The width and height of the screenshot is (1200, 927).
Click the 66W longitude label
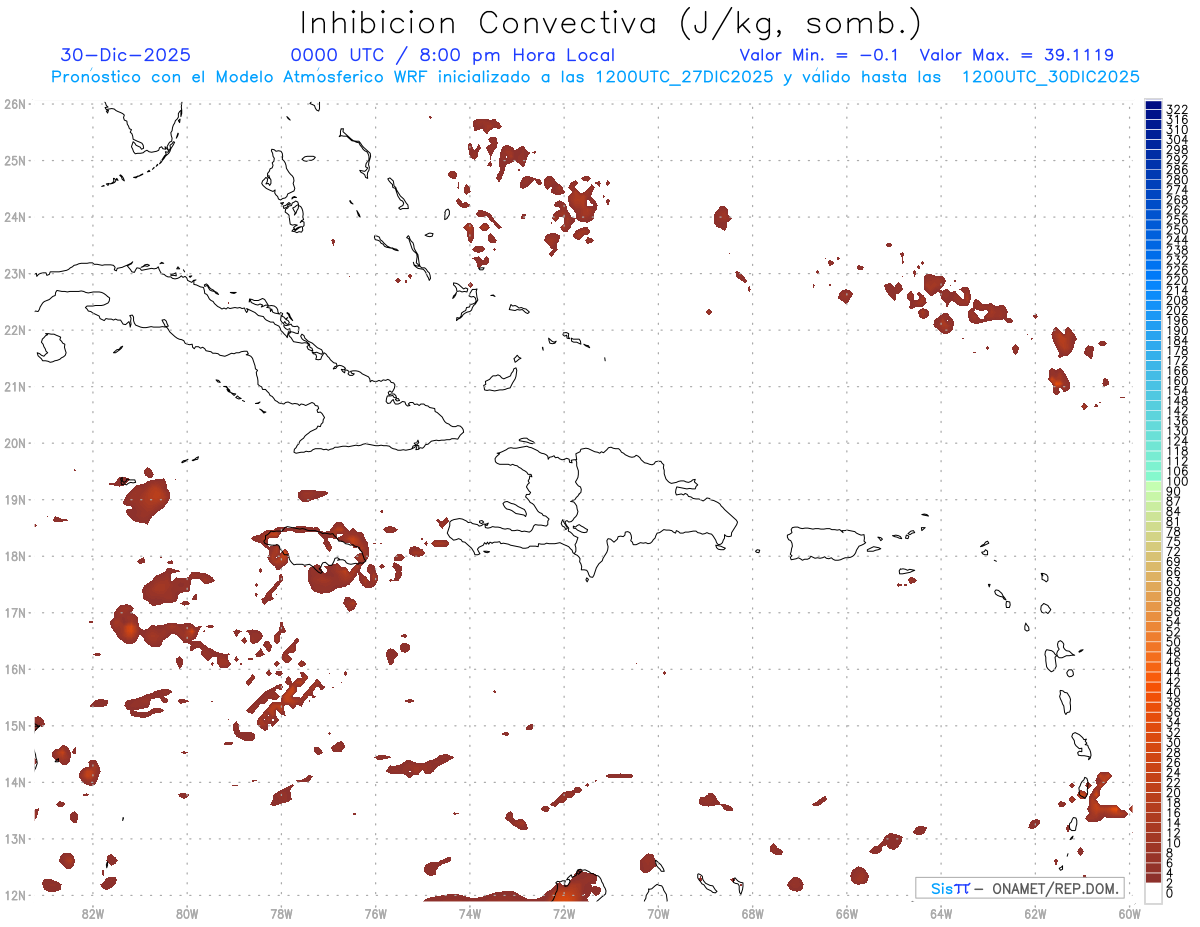coord(847,913)
